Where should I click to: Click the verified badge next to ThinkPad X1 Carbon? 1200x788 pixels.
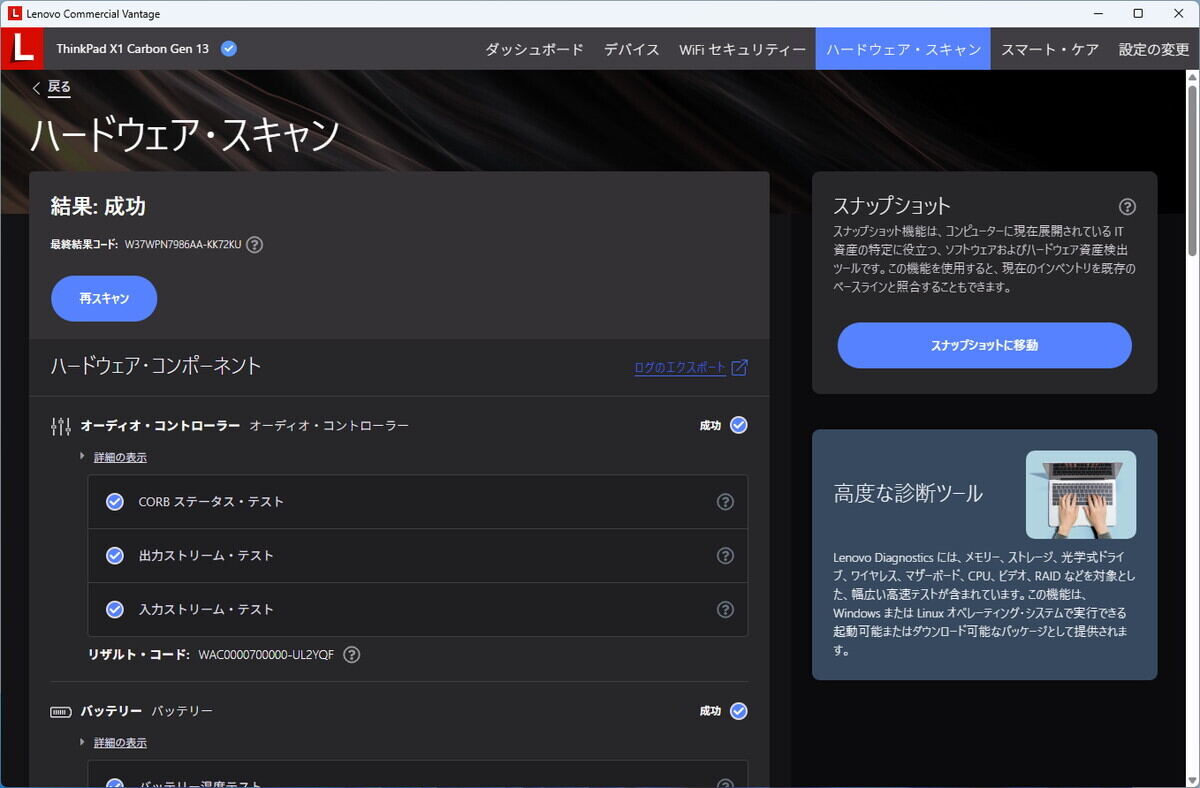[229, 48]
